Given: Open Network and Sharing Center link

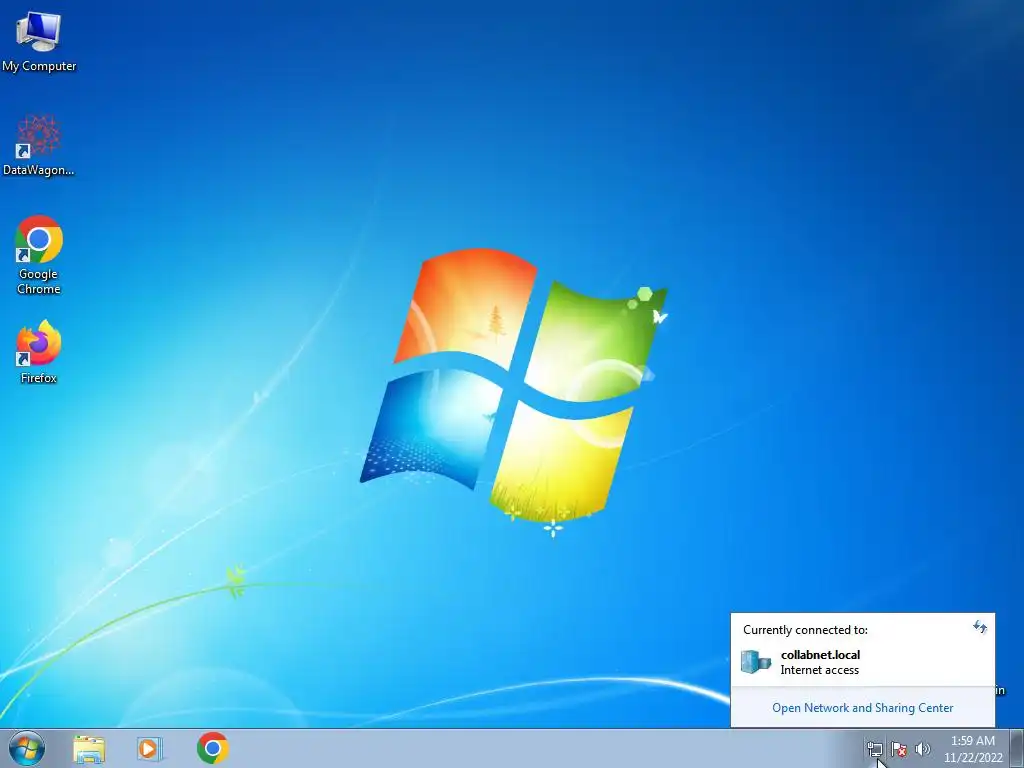Looking at the screenshot, I should coord(862,708).
